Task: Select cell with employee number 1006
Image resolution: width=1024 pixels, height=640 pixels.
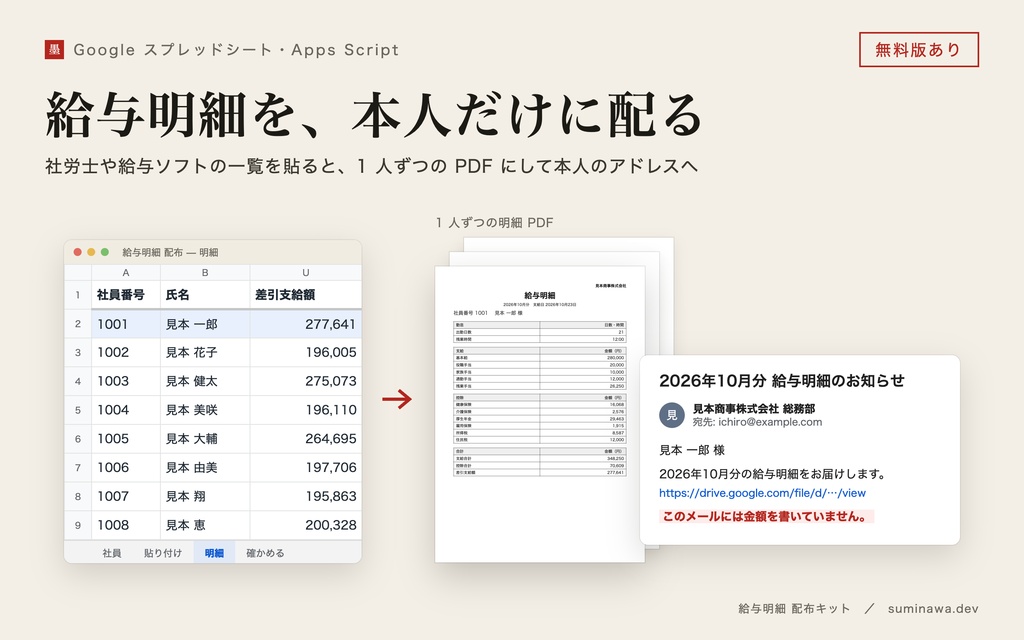Action: click(x=125, y=468)
